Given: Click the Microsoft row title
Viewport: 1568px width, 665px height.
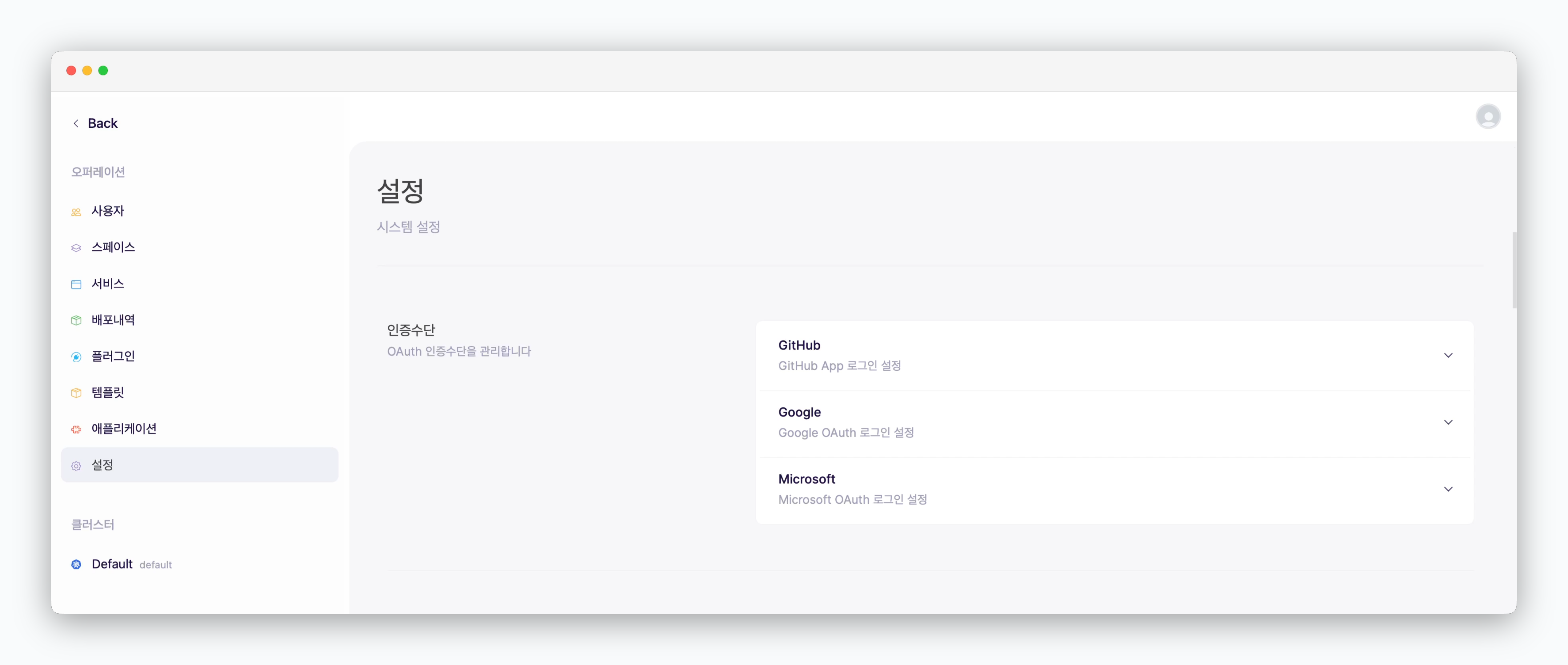Looking at the screenshot, I should pyautogui.click(x=806, y=479).
